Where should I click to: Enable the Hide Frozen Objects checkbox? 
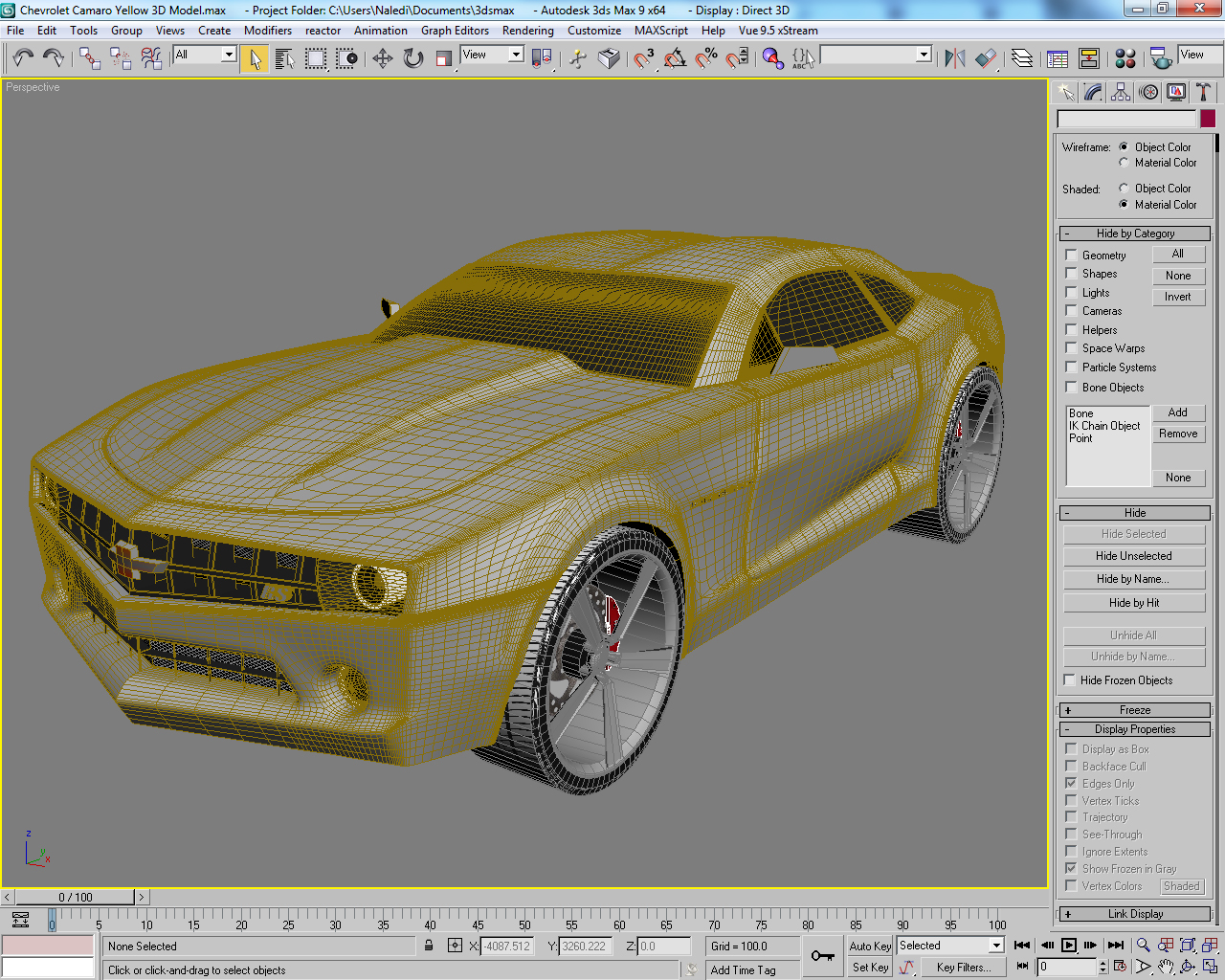coord(1070,680)
